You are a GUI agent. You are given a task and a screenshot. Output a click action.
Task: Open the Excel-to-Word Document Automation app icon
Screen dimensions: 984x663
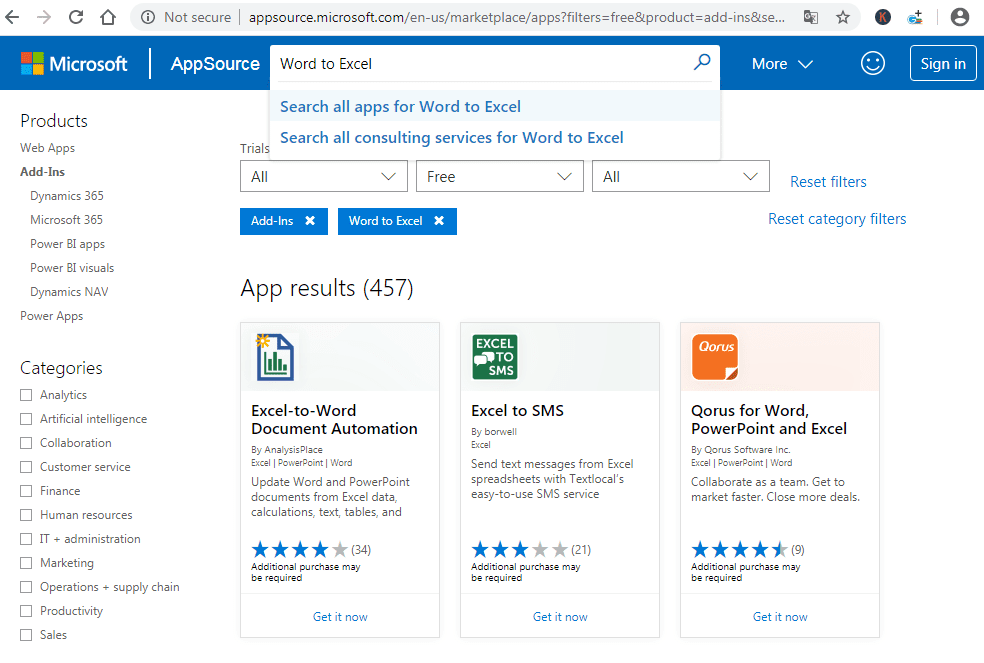[275, 357]
